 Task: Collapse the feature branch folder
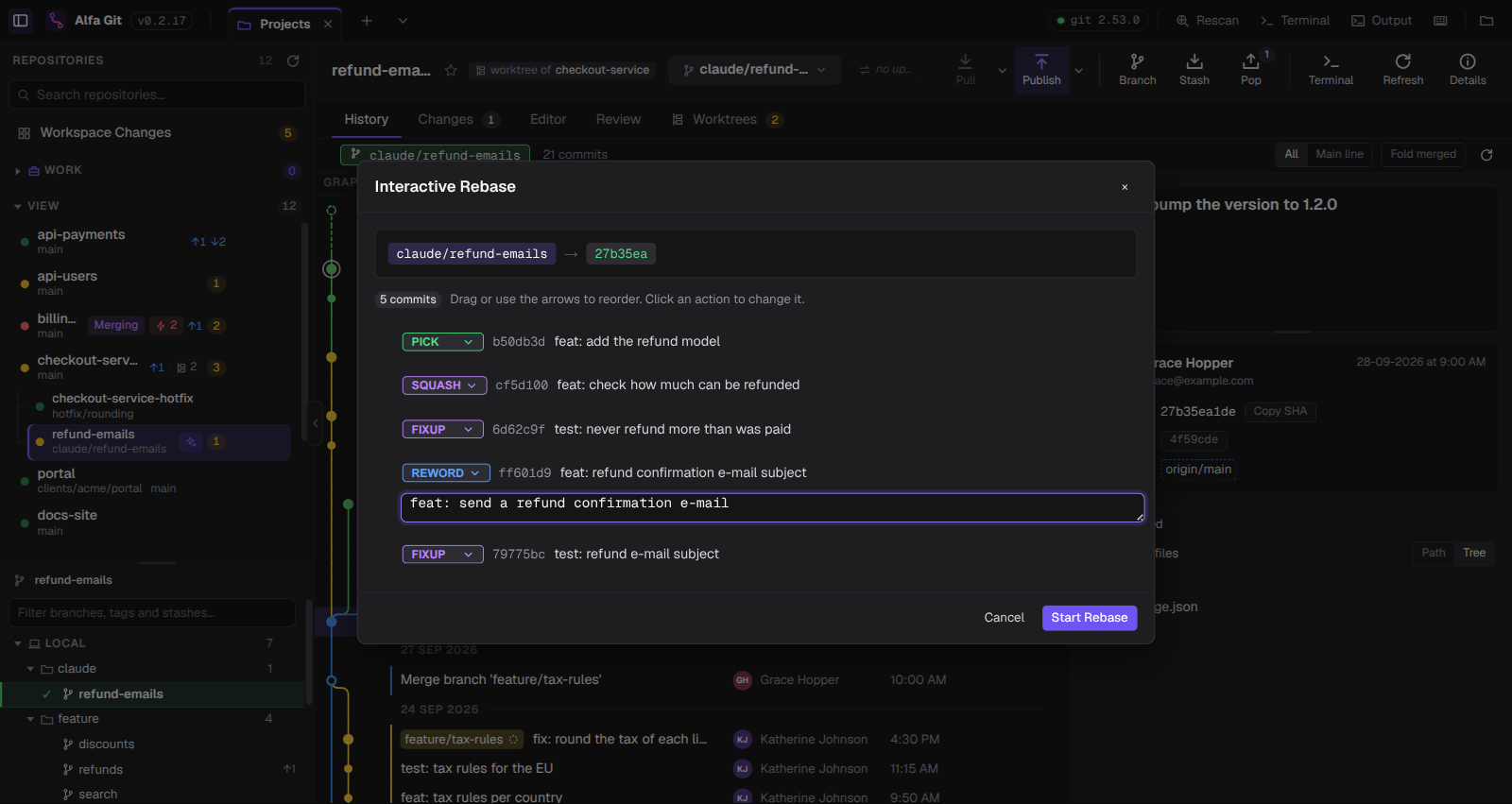pyautogui.click(x=30, y=719)
